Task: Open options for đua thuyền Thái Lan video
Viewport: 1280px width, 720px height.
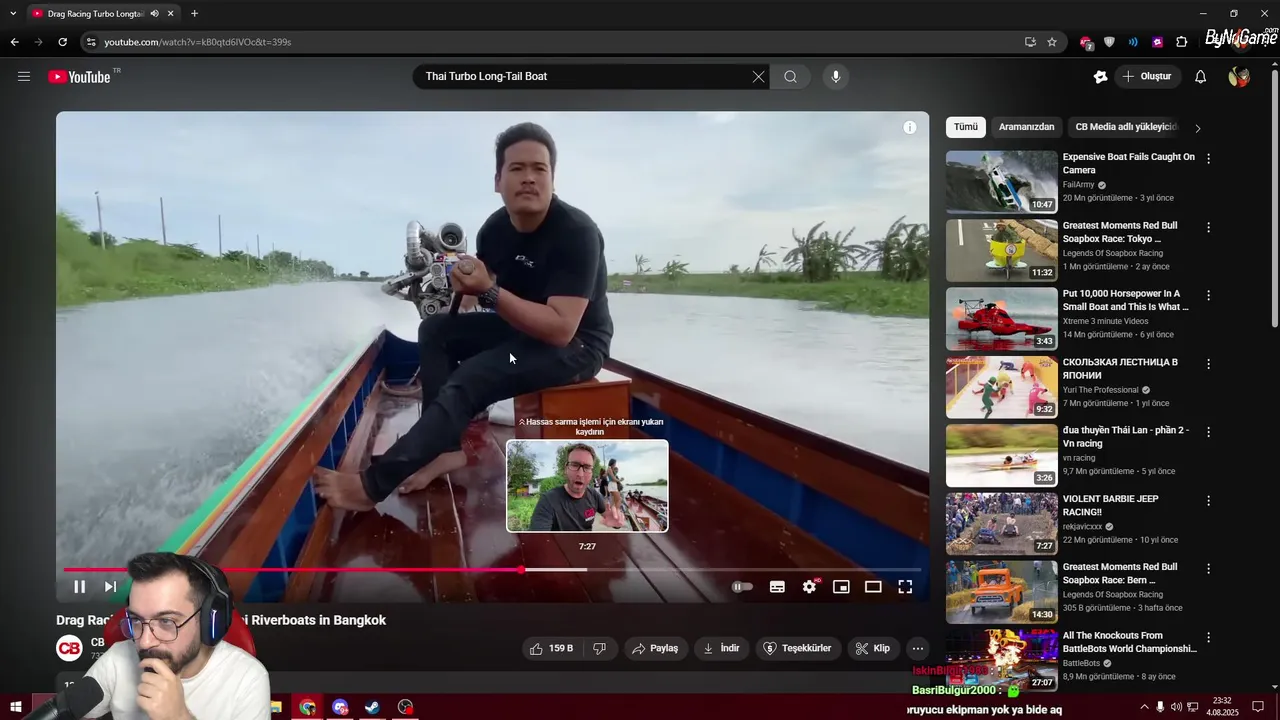Action: (x=1208, y=431)
